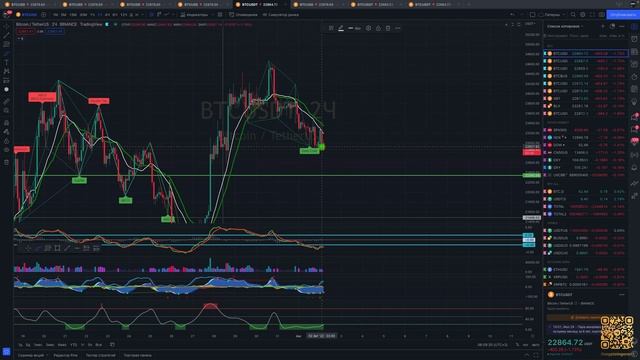Open more options in floating drawing toolbar
Viewport: 640px width, 360px height.
click(398, 28)
